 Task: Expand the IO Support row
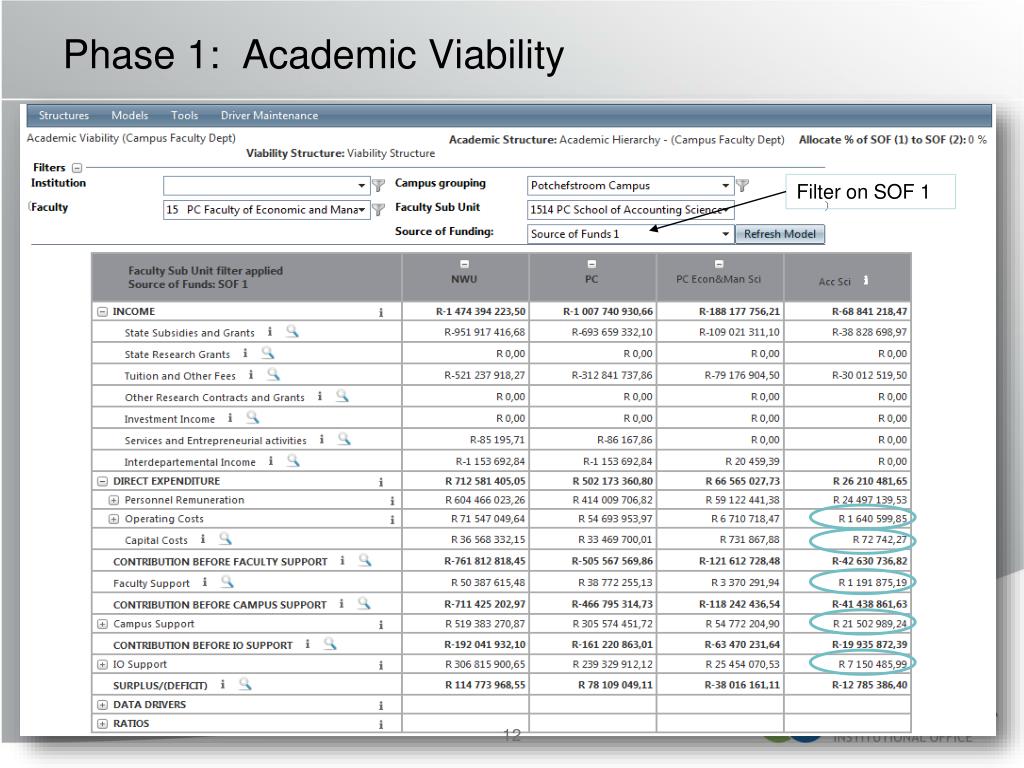pyautogui.click(x=103, y=665)
